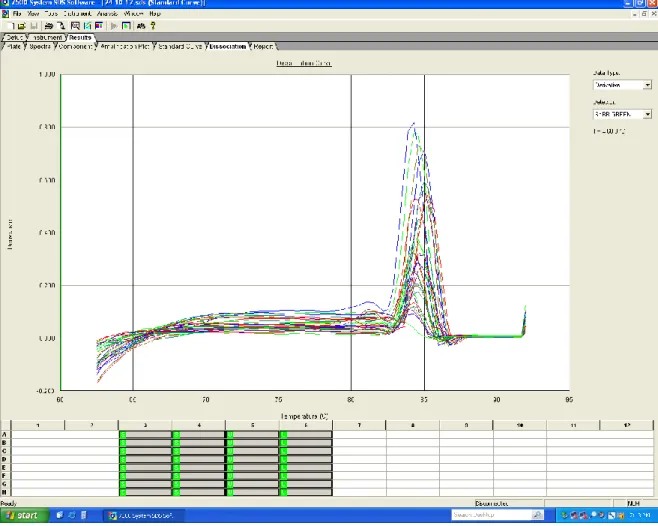The height and width of the screenshot is (526, 658).
Task: Open the Window menu
Action: pos(134,14)
